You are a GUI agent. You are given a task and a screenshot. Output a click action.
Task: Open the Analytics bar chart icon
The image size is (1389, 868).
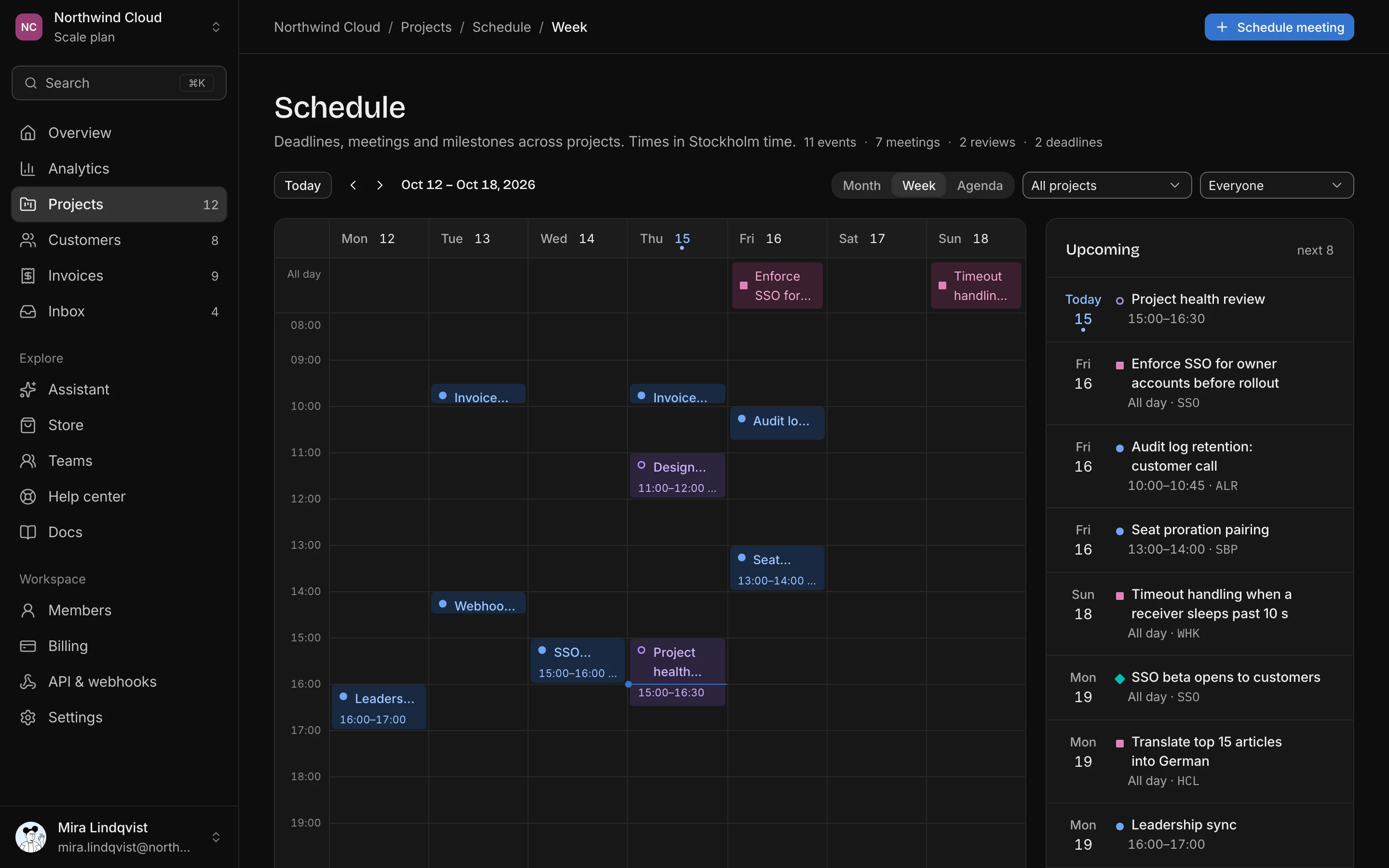coord(27,168)
